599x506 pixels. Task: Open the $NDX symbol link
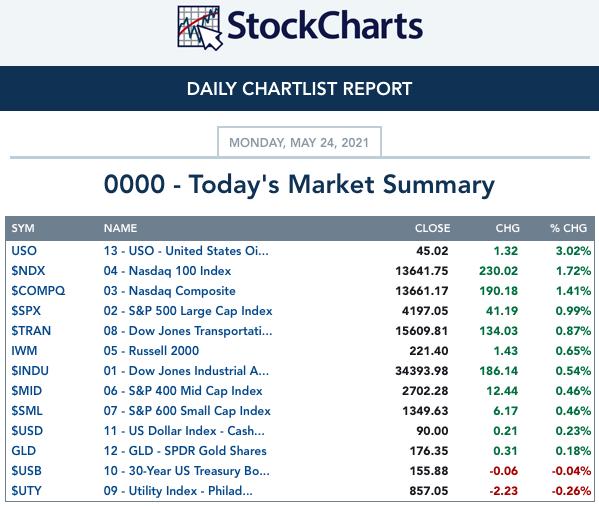pos(28,271)
